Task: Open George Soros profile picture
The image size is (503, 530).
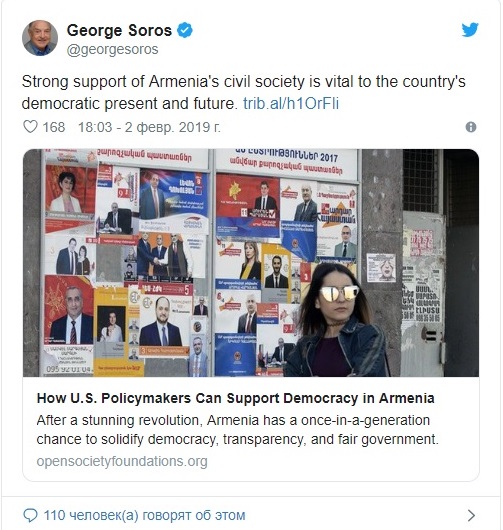Action: tap(40, 38)
